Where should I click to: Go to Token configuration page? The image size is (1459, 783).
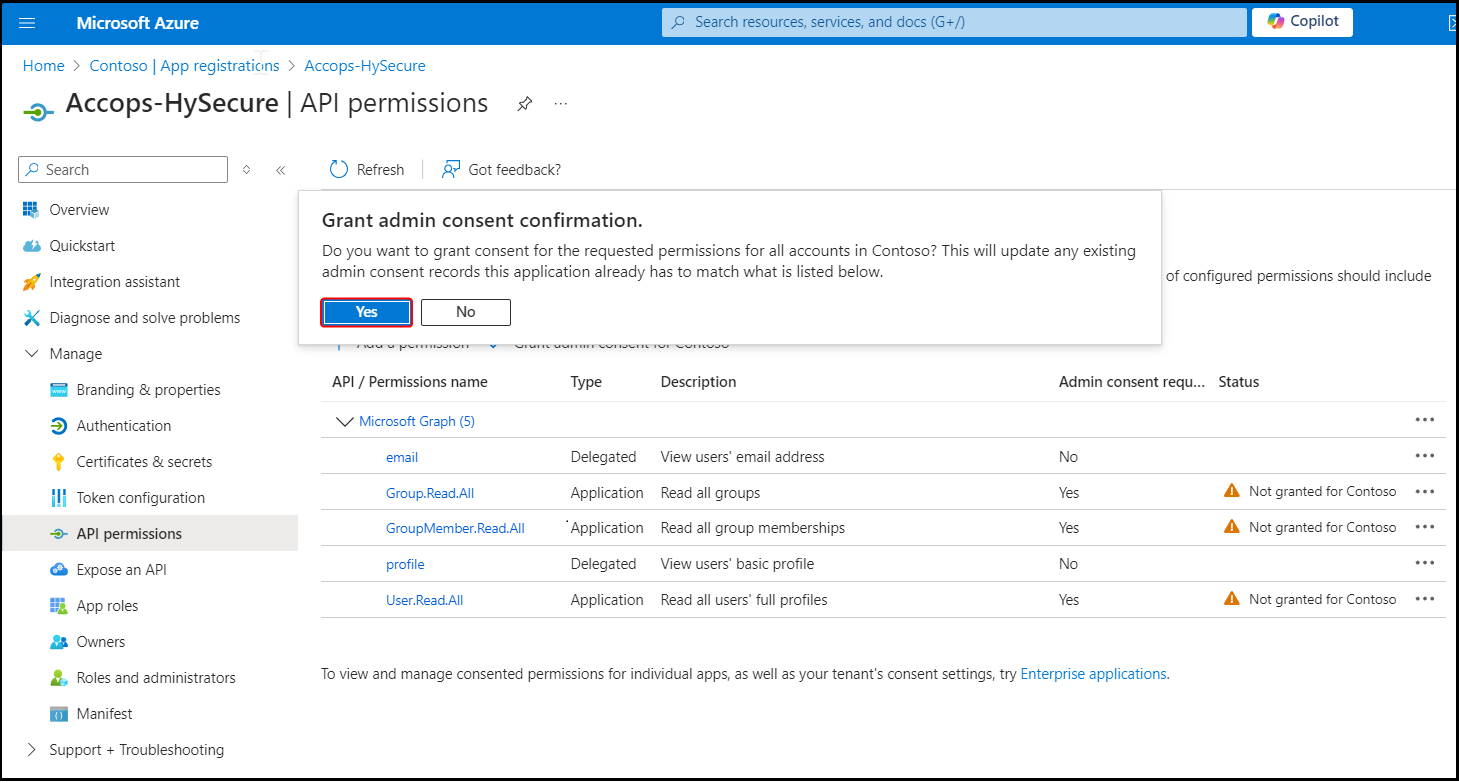(140, 498)
